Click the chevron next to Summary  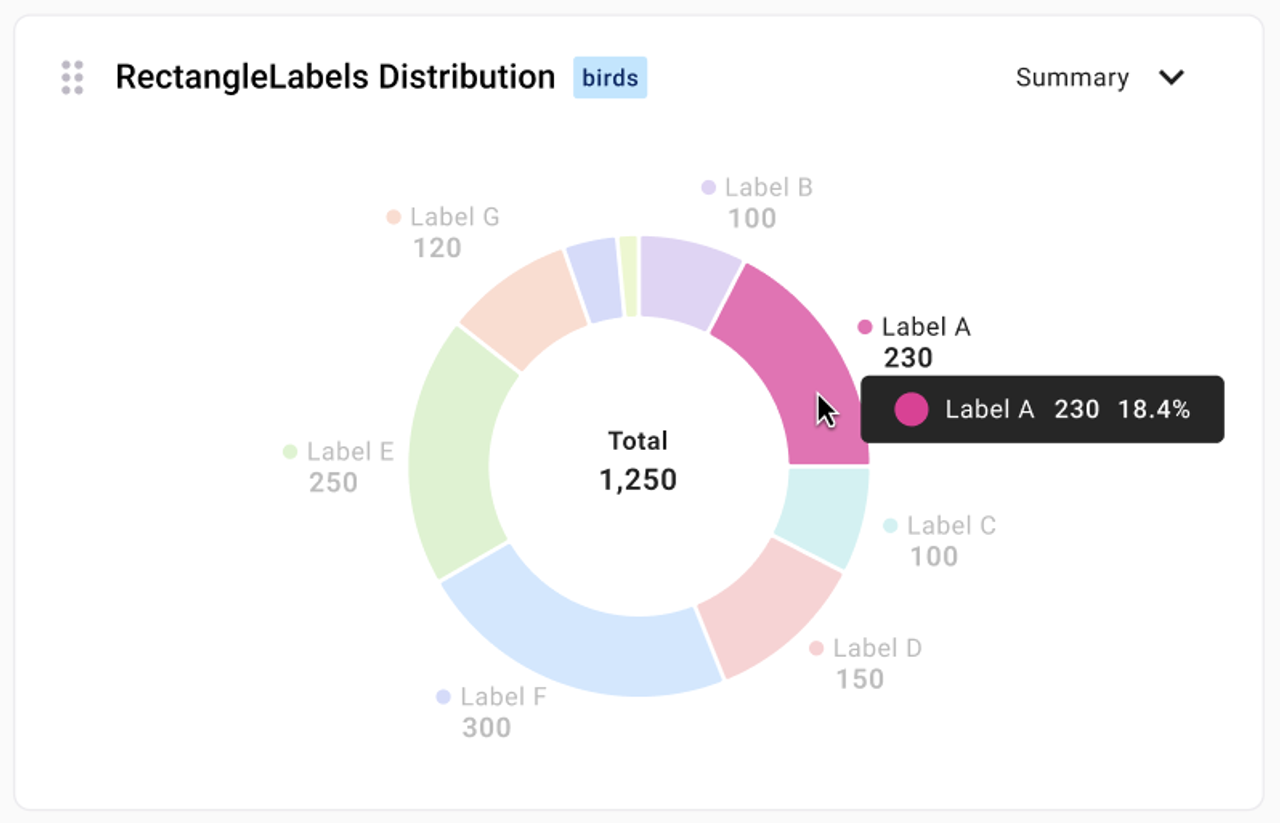(1172, 77)
